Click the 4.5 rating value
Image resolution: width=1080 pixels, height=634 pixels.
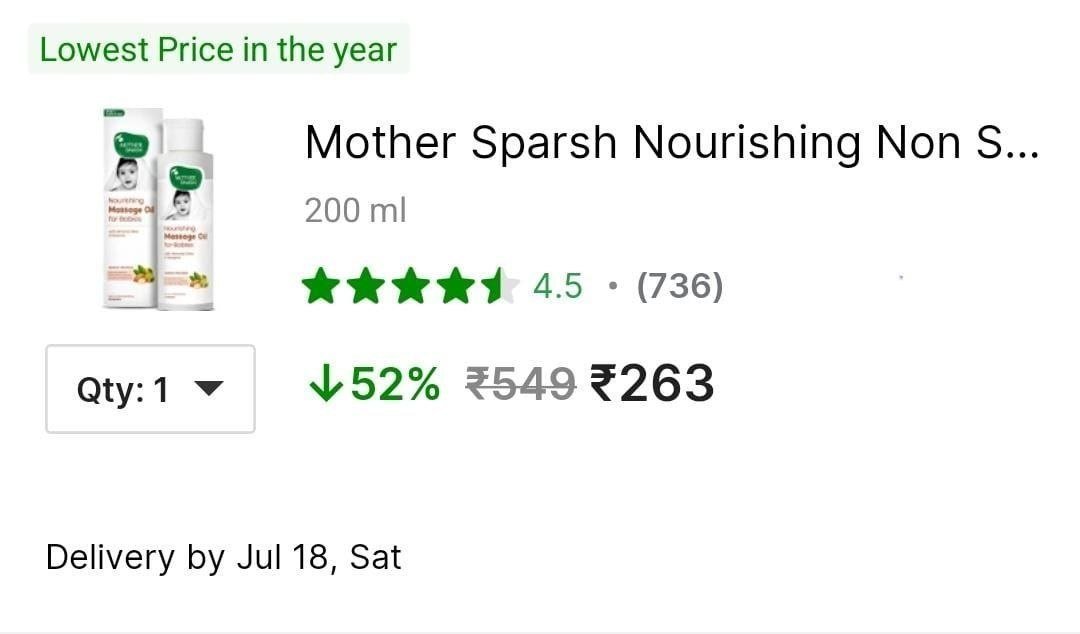coord(558,286)
